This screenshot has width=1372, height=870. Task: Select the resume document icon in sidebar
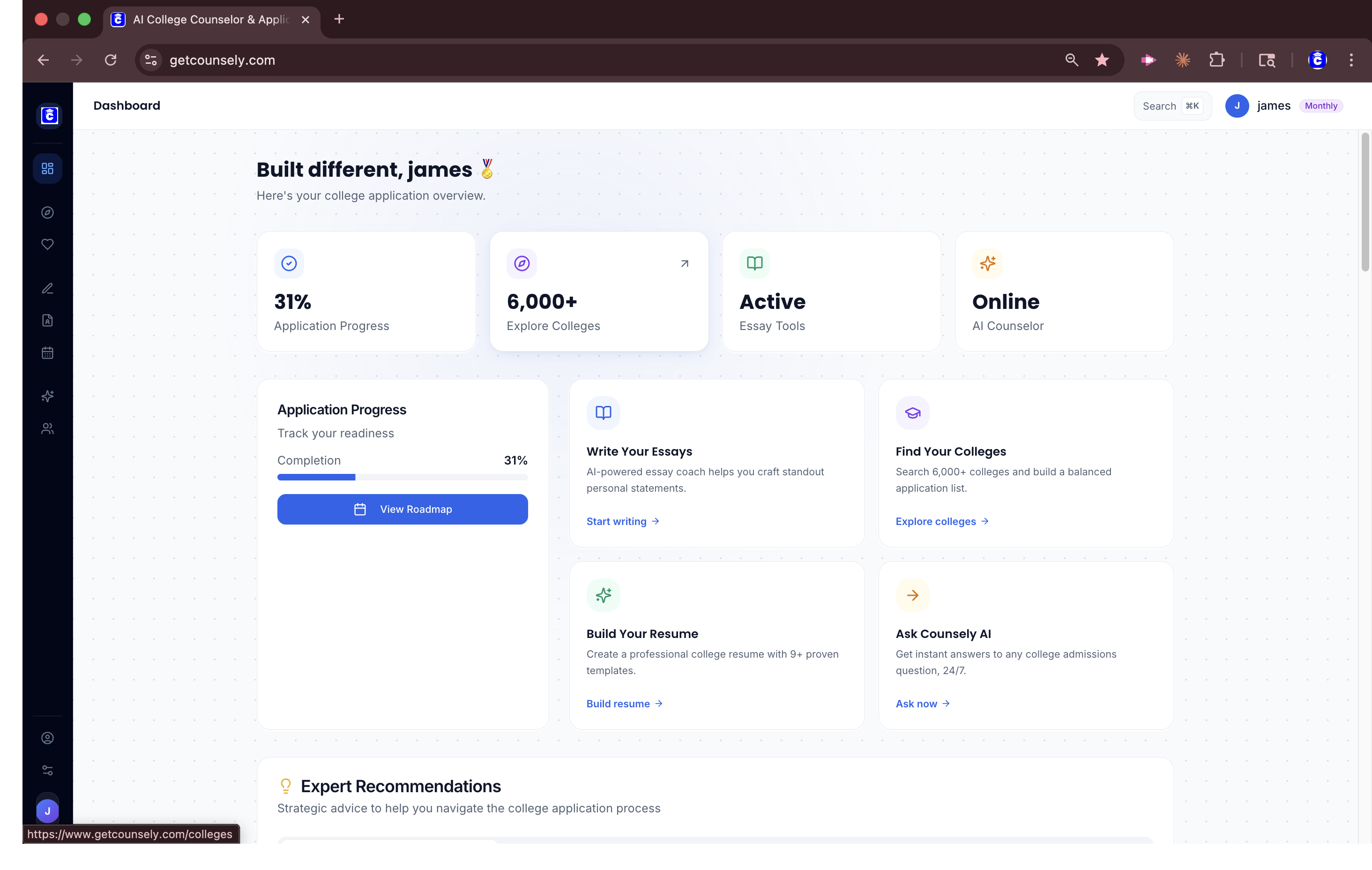pos(48,320)
